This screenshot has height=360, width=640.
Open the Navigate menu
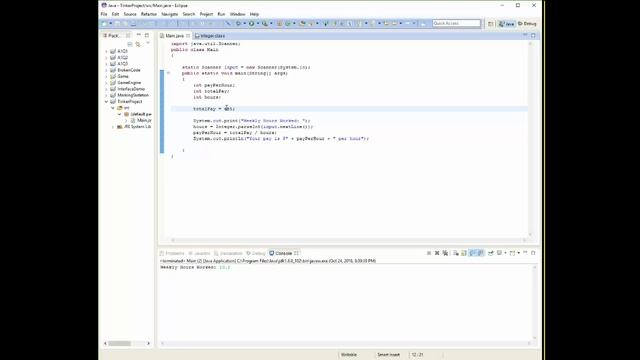point(169,14)
